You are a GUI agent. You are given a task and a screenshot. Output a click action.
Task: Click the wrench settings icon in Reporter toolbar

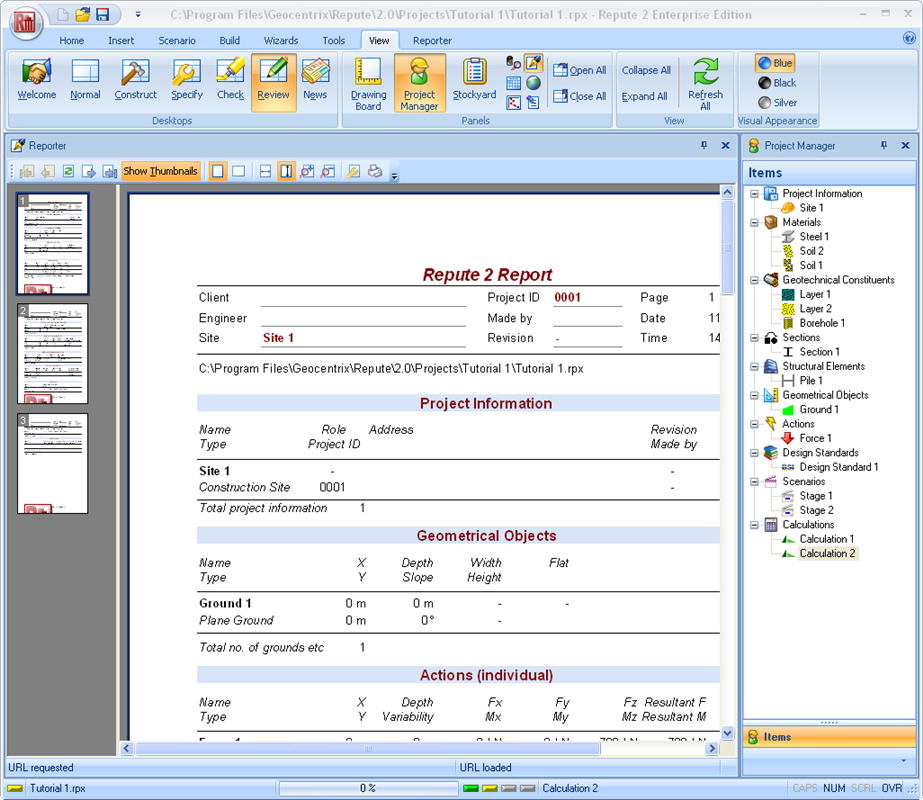pyautogui.click(x=353, y=171)
